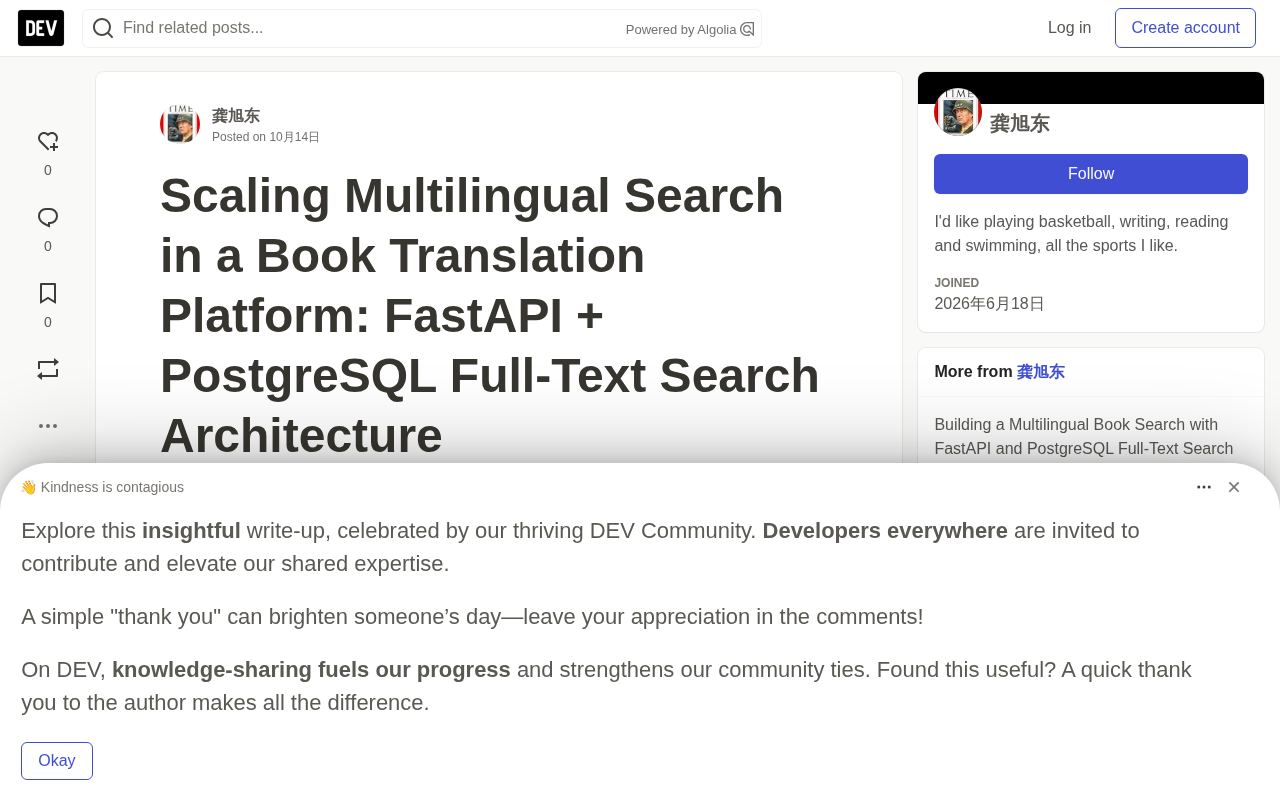Image resolution: width=1280 pixels, height=800 pixels.
Task: Open author avatar in the profile card
Action: coord(958,112)
